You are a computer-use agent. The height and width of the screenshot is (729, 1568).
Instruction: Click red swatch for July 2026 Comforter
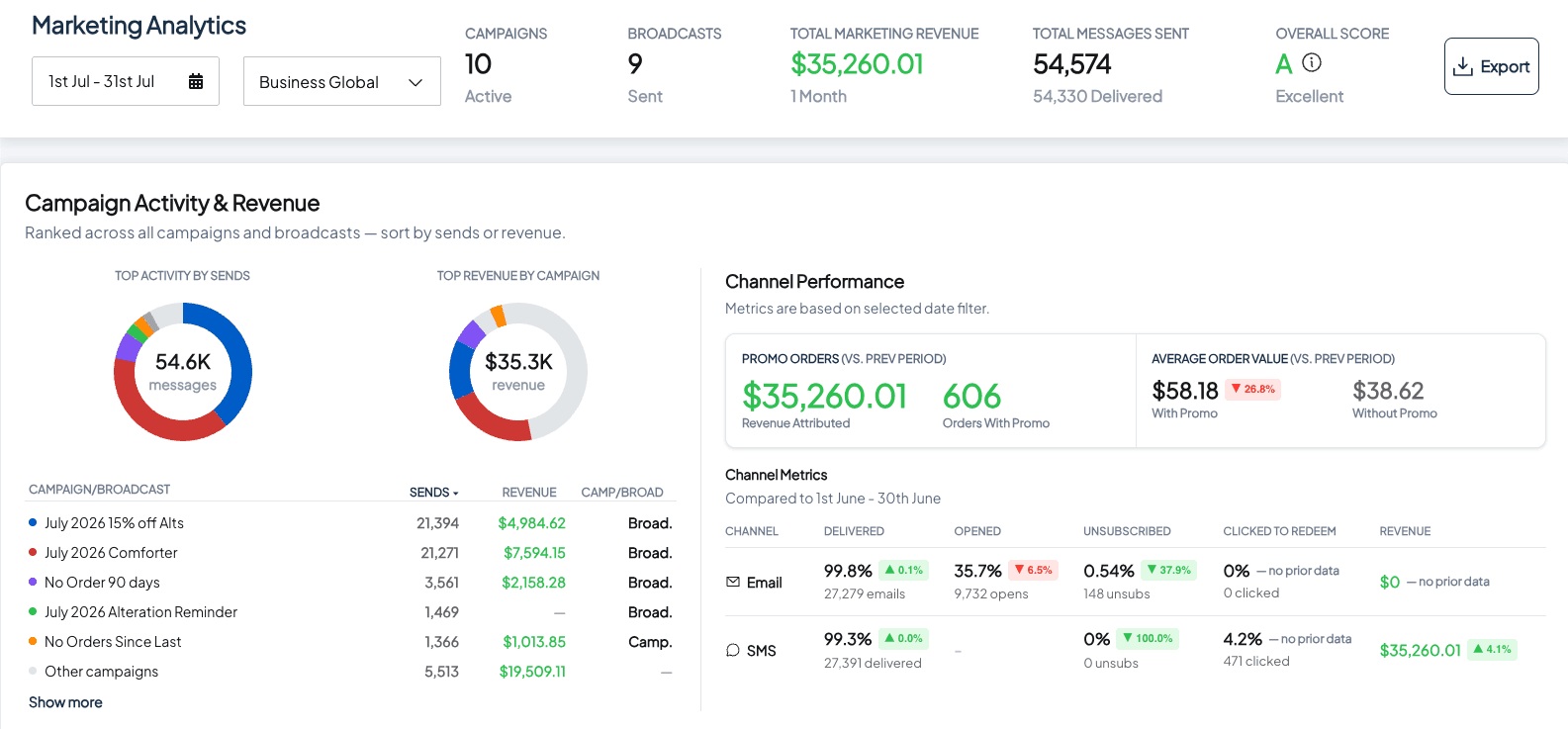[x=33, y=552]
